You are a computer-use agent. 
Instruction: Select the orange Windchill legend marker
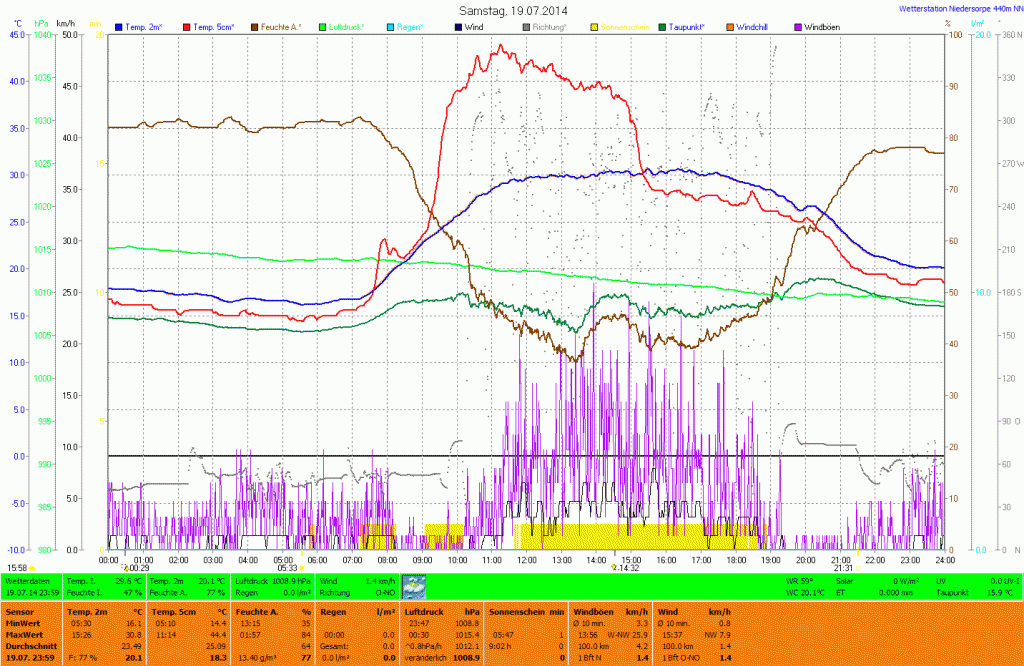click(x=729, y=26)
